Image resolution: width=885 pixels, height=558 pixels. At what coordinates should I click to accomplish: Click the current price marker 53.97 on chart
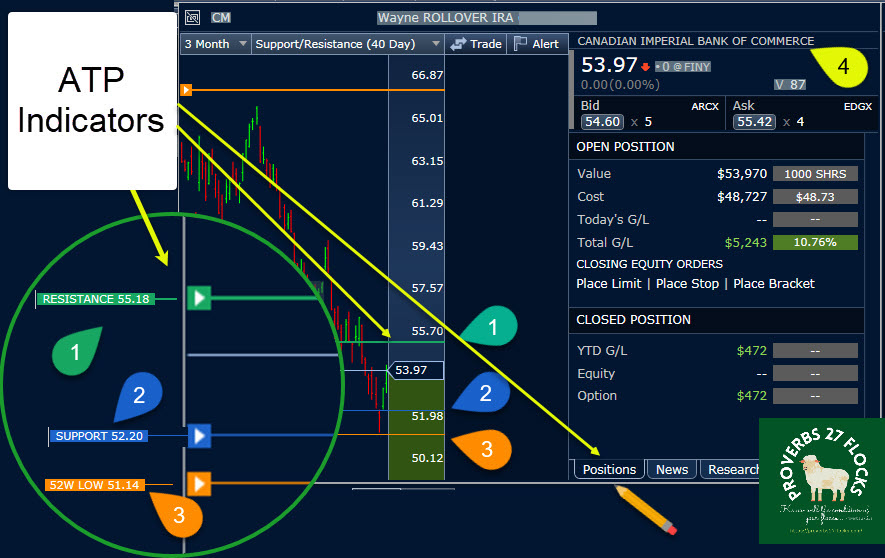pos(411,370)
